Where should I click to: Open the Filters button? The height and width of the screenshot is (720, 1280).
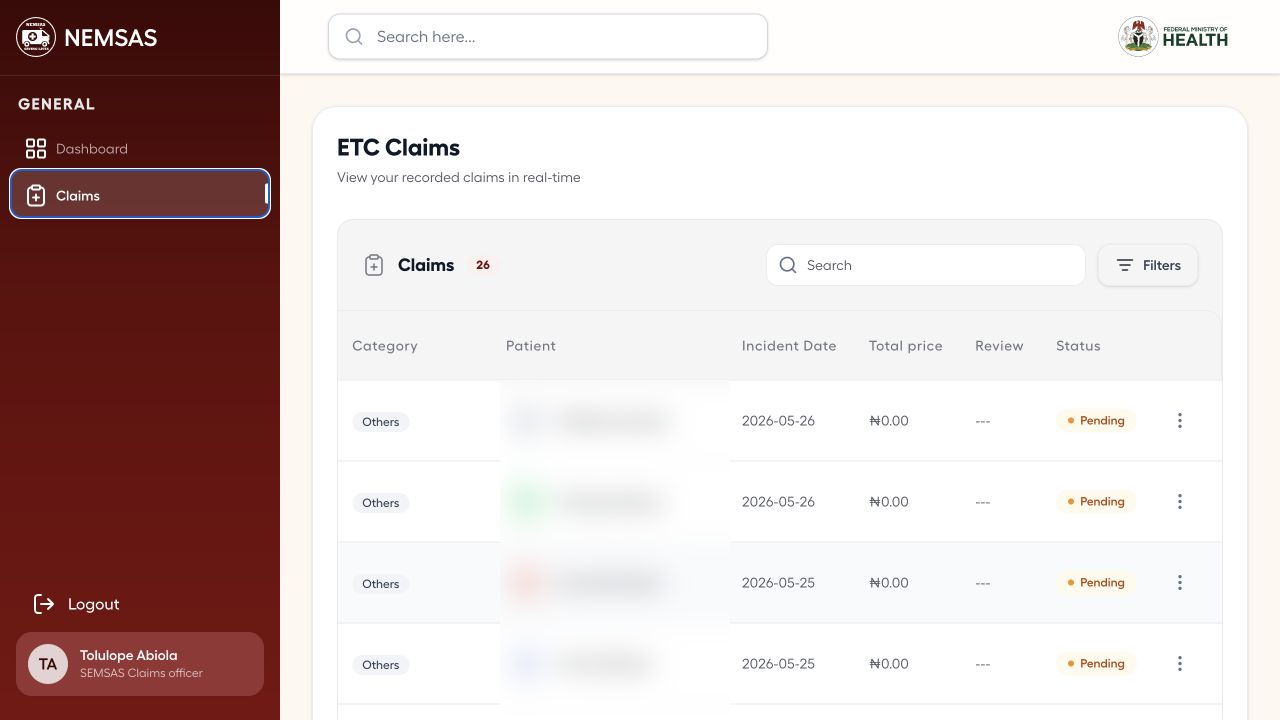point(1148,265)
